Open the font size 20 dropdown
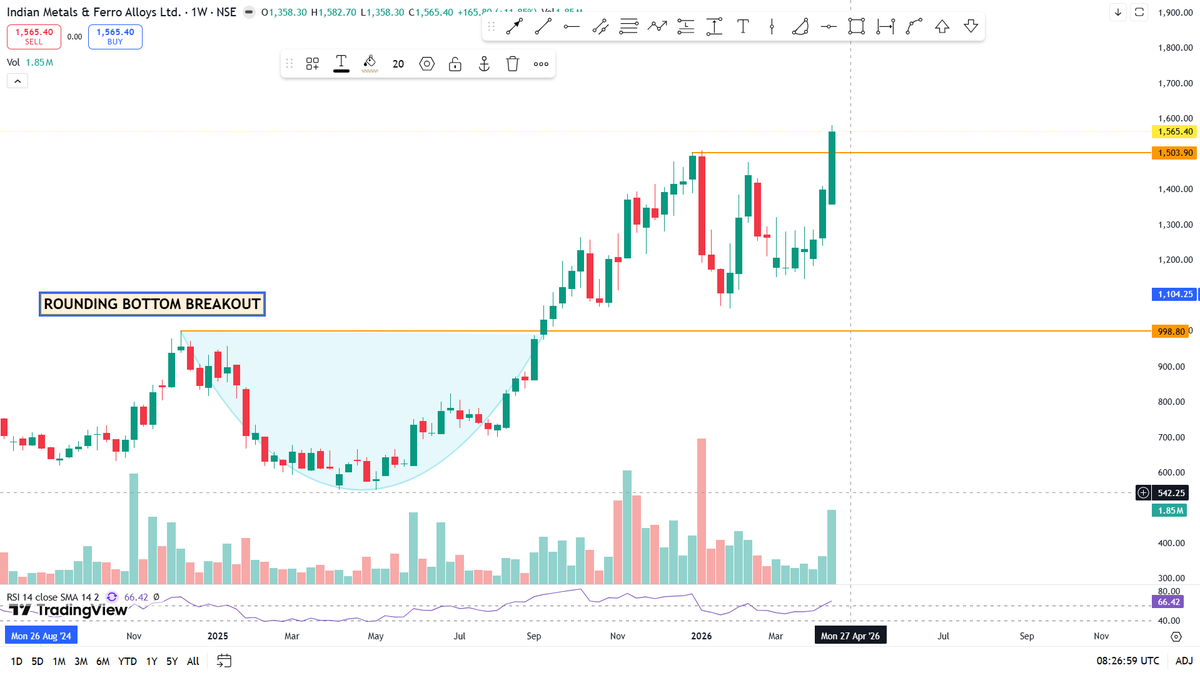1200x675 pixels. [398, 63]
